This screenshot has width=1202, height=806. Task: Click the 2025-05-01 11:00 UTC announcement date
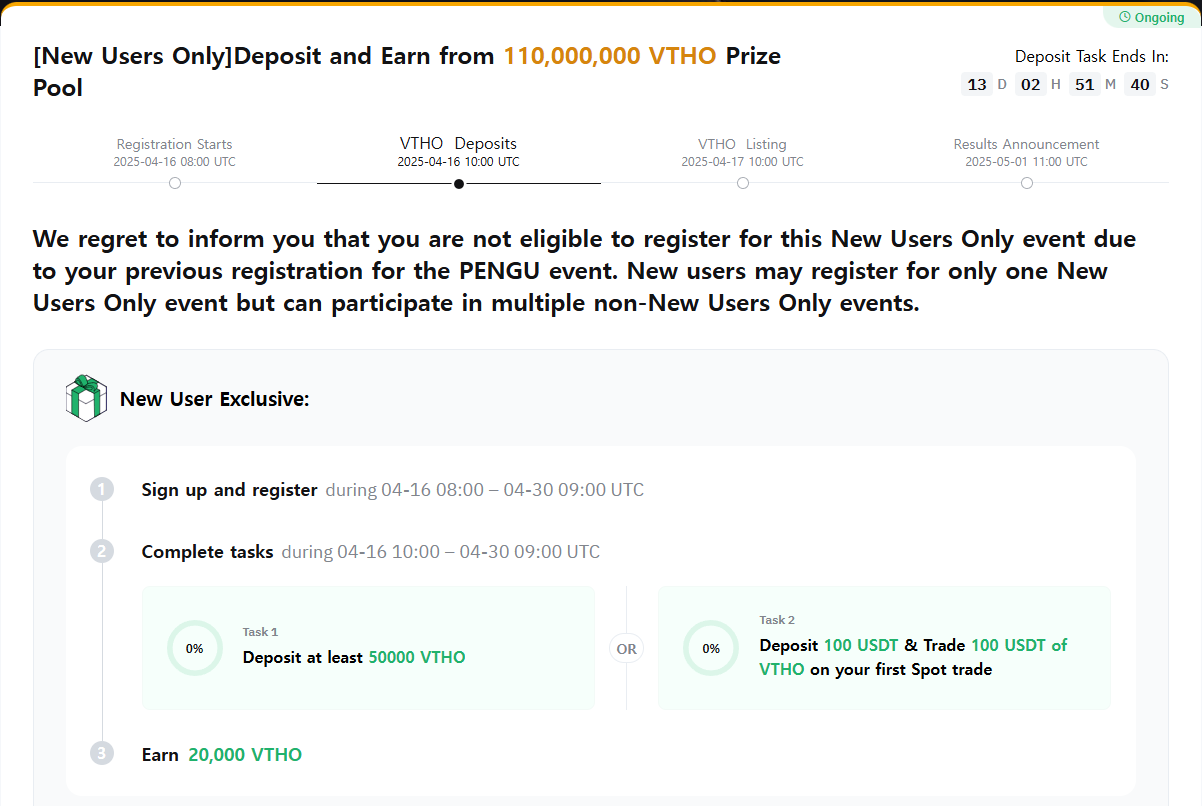coord(1026,162)
